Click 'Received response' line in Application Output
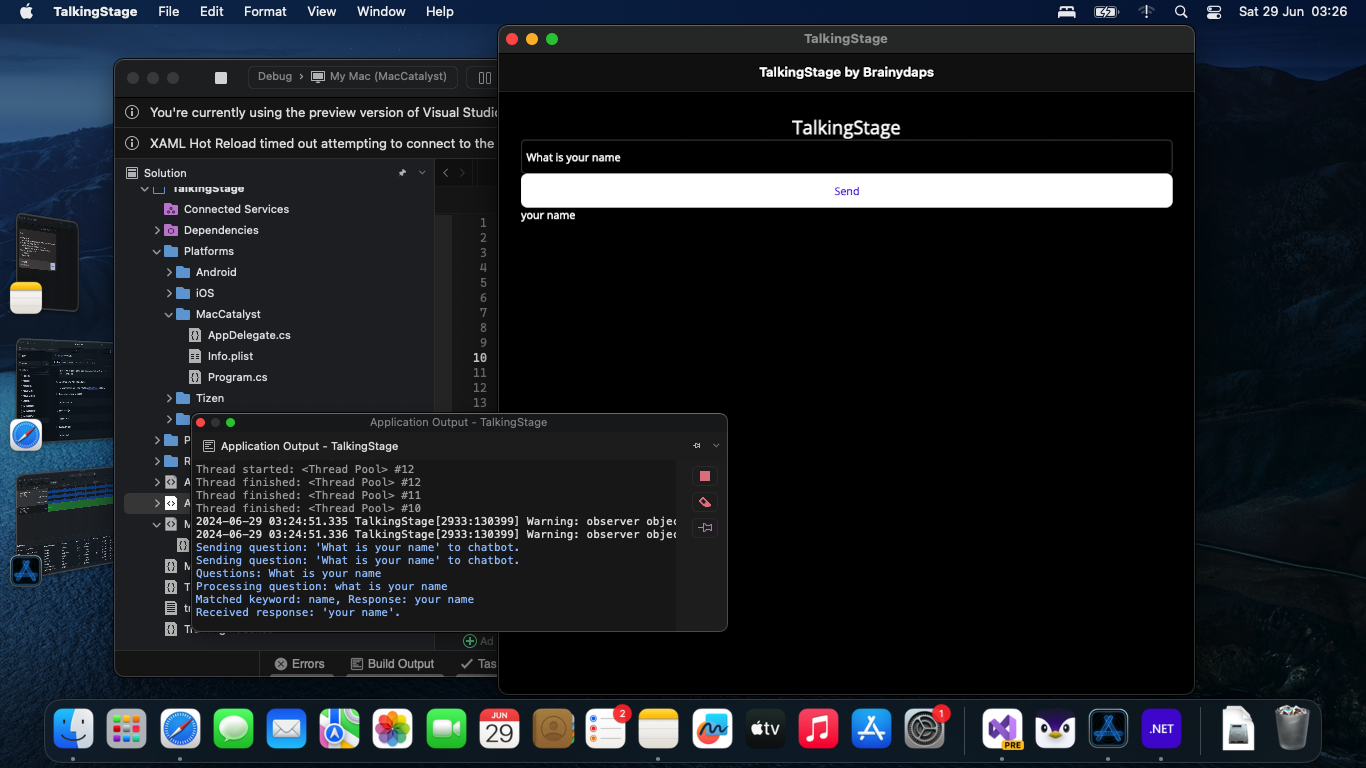Image resolution: width=1366 pixels, height=768 pixels. (298, 612)
